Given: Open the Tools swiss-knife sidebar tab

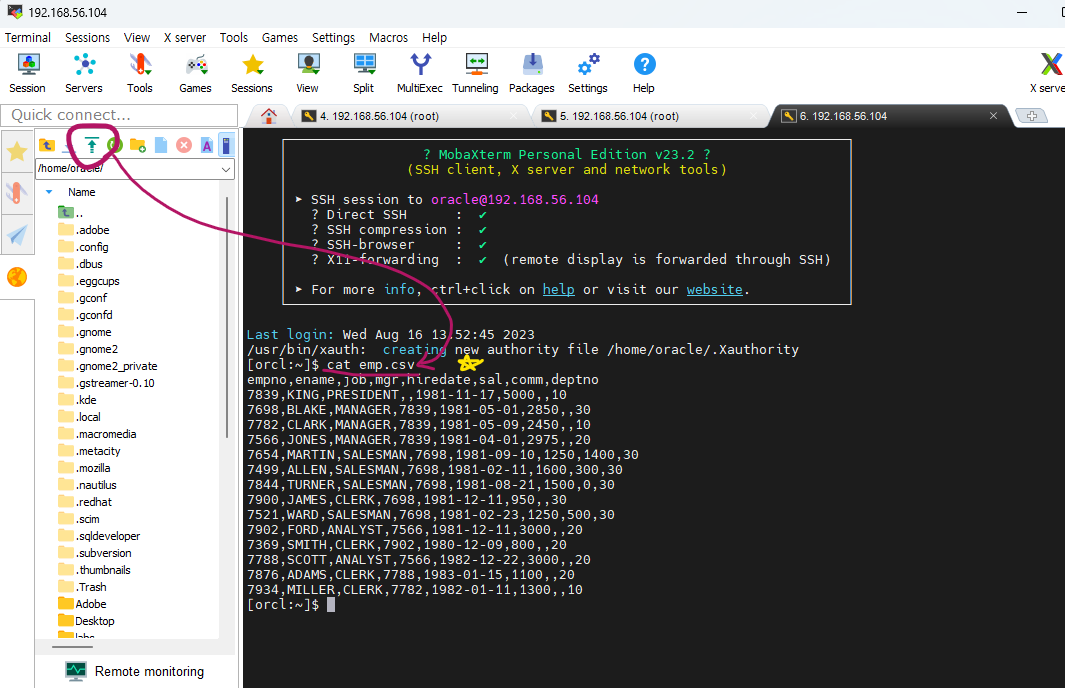Looking at the screenshot, I should [17, 193].
